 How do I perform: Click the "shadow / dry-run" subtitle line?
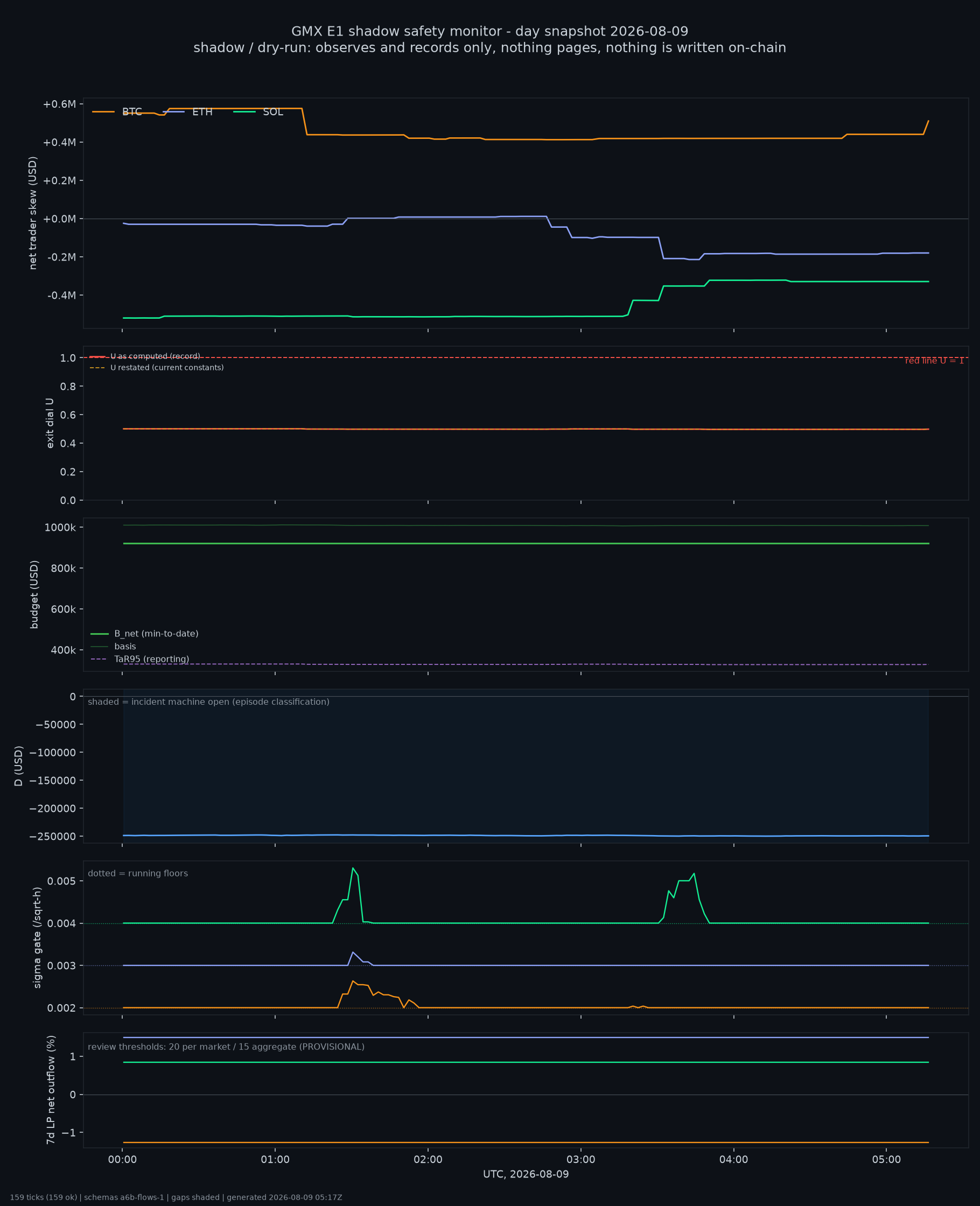[489, 48]
